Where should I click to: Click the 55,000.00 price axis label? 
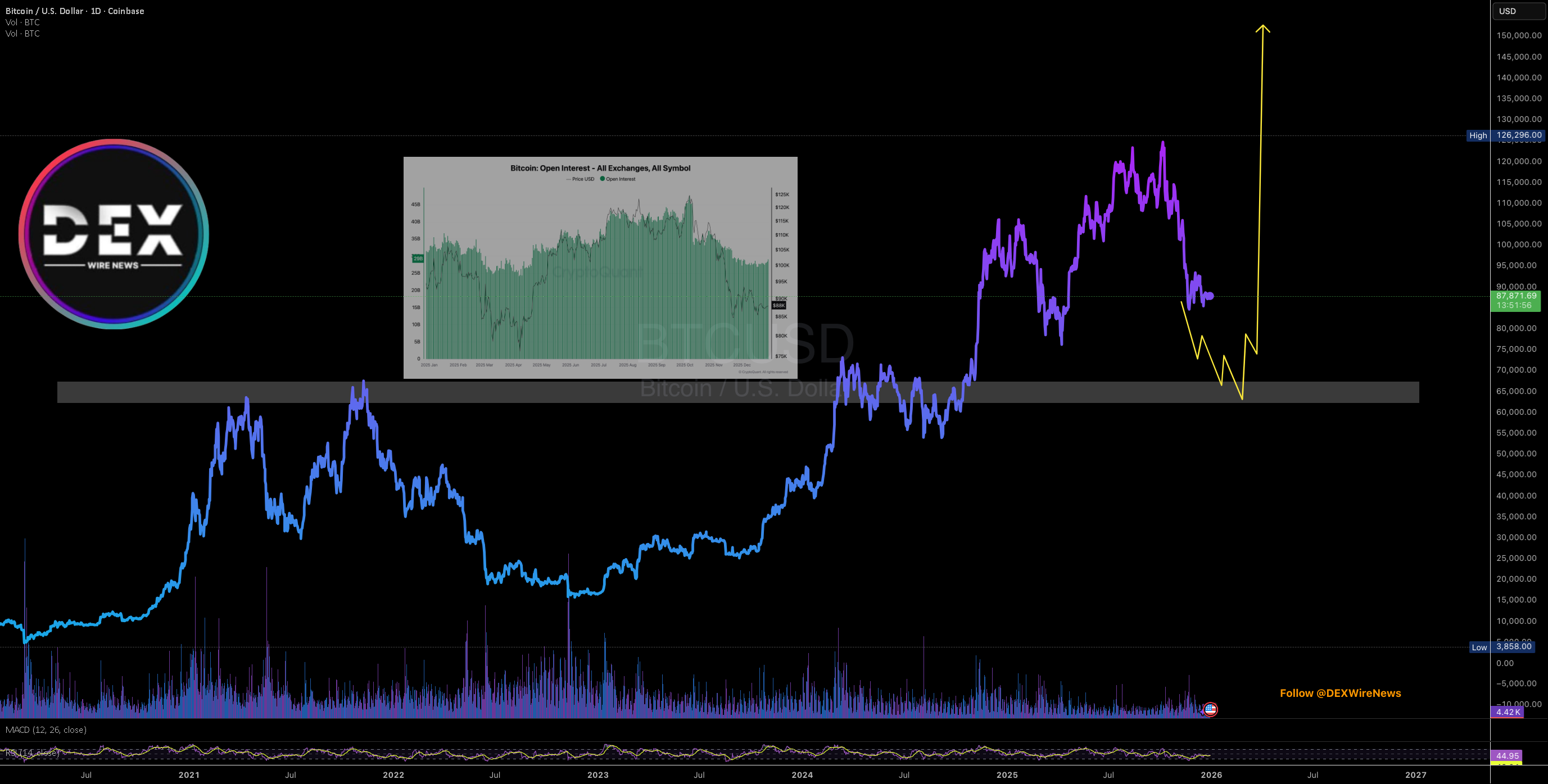tap(1516, 433)
